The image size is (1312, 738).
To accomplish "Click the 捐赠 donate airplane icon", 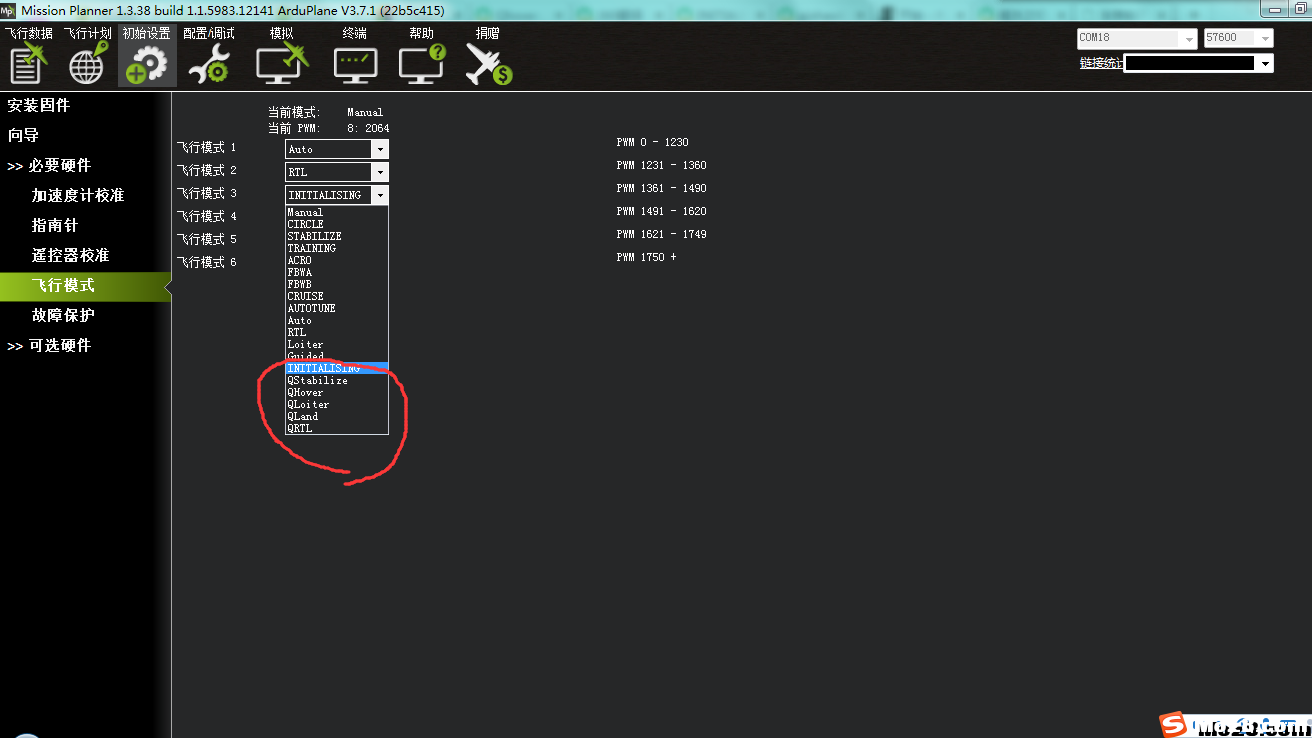I will 488,64.
